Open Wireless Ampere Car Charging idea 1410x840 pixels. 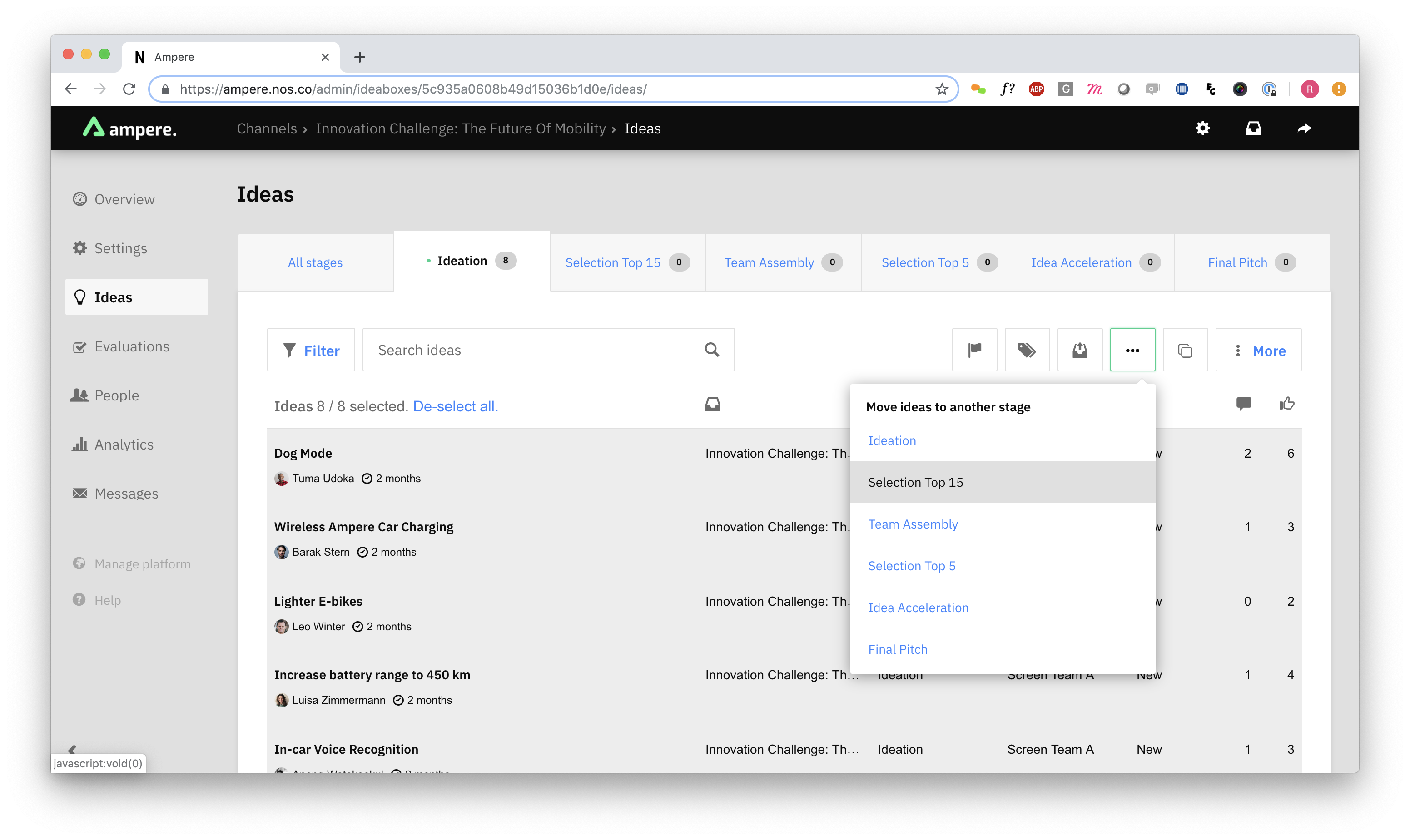(363, 526)
